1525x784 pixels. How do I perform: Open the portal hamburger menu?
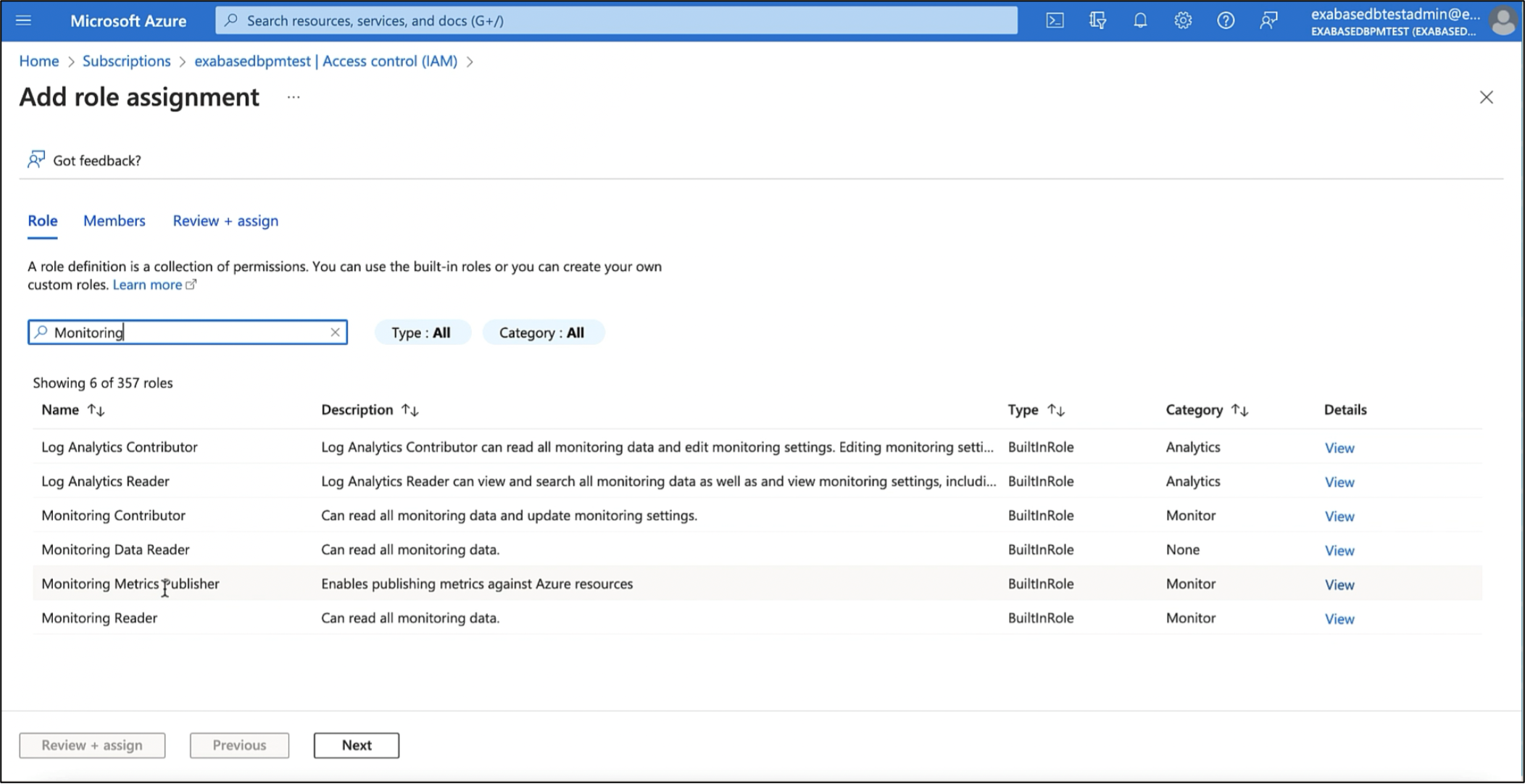click(x=24, y=20)
